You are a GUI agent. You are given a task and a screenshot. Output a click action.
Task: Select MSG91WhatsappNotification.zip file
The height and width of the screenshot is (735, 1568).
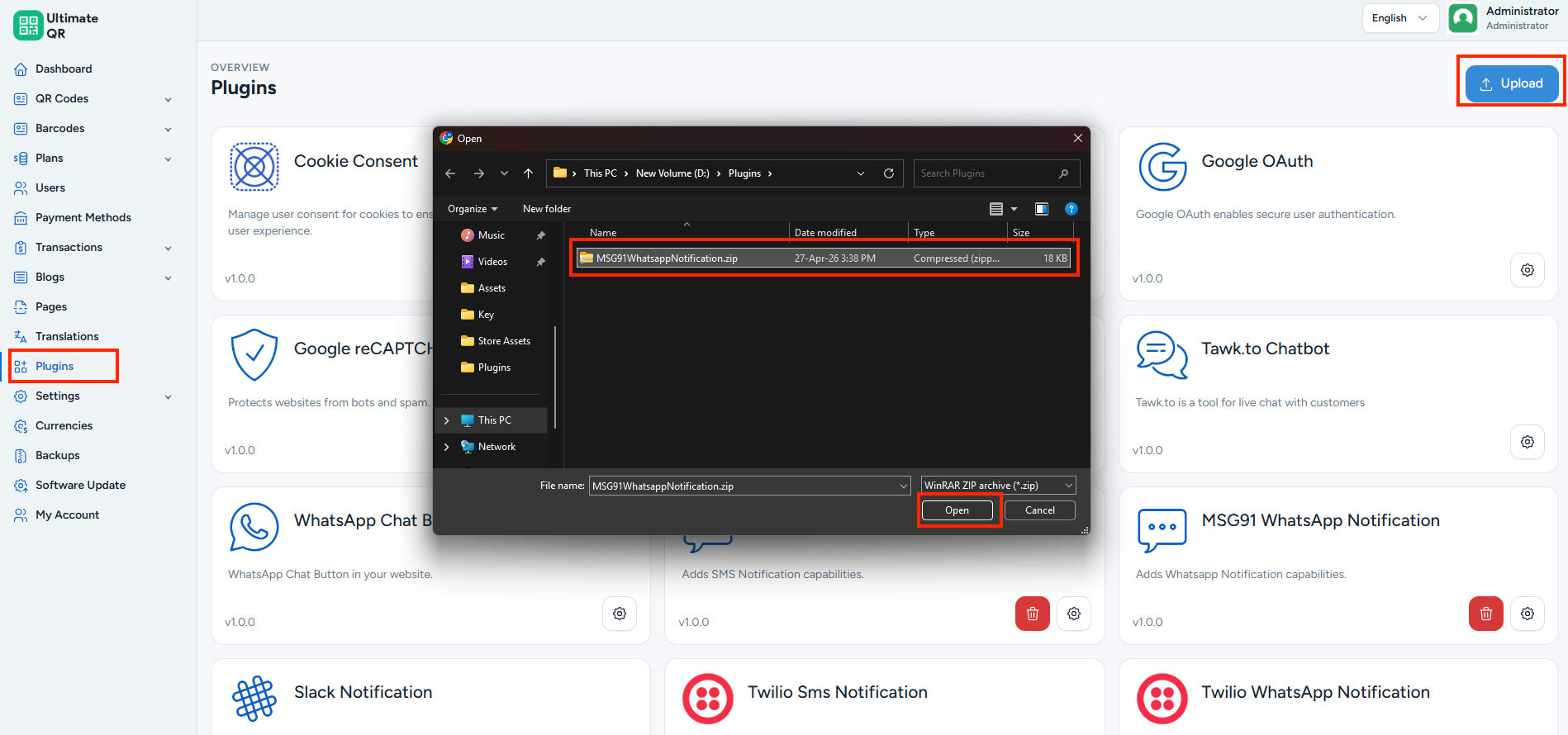click(824, 258)
